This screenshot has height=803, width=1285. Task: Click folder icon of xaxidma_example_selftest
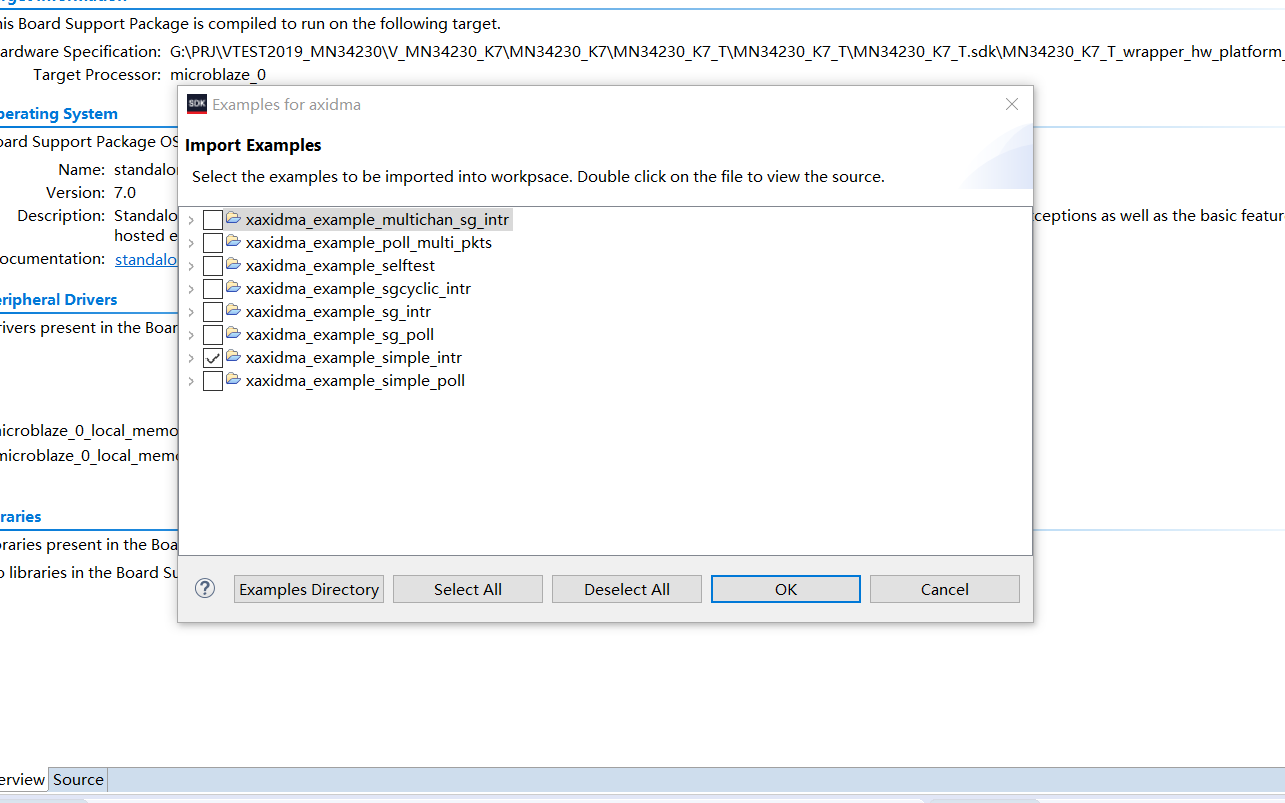tap(234, 265)
